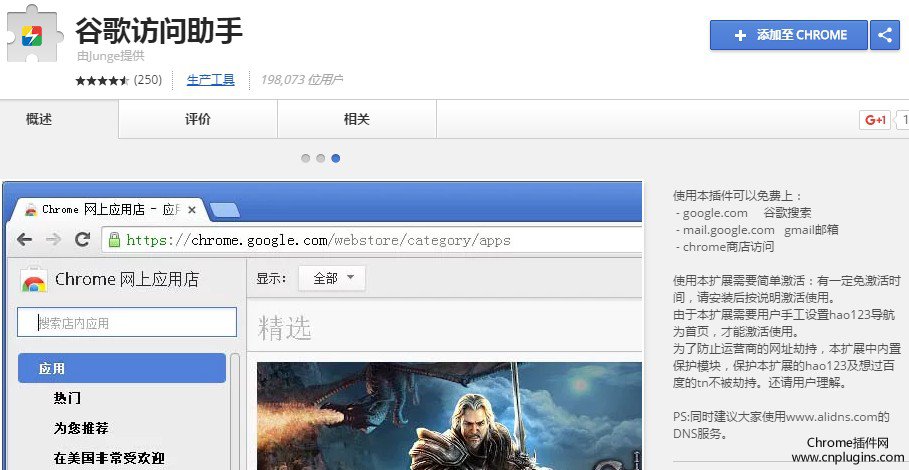Click the G+1 button
The height and width of the screenshot is (470, 909).
pos(875,120)
